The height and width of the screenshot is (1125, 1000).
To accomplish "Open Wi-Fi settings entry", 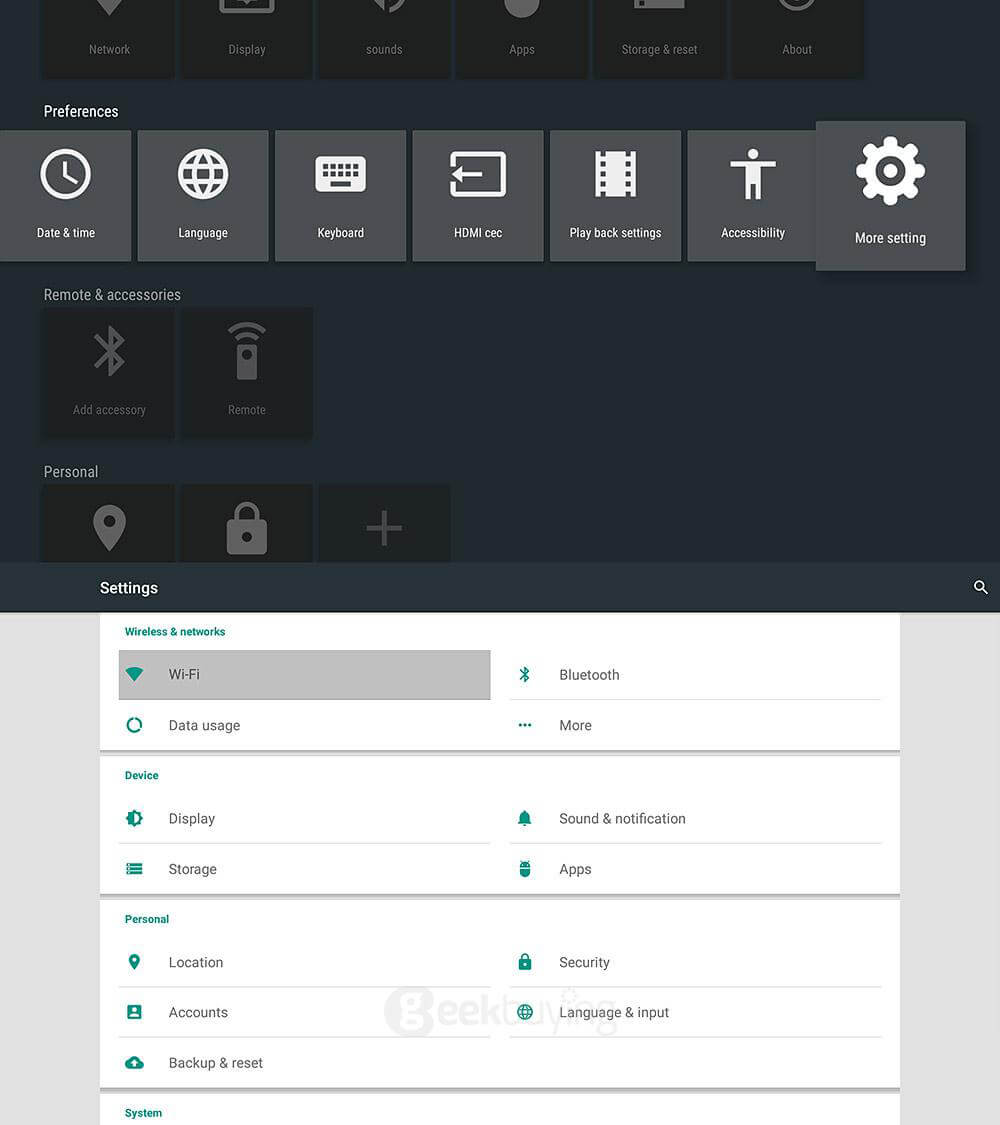I will pyautogui.click(x=304, y=675).
